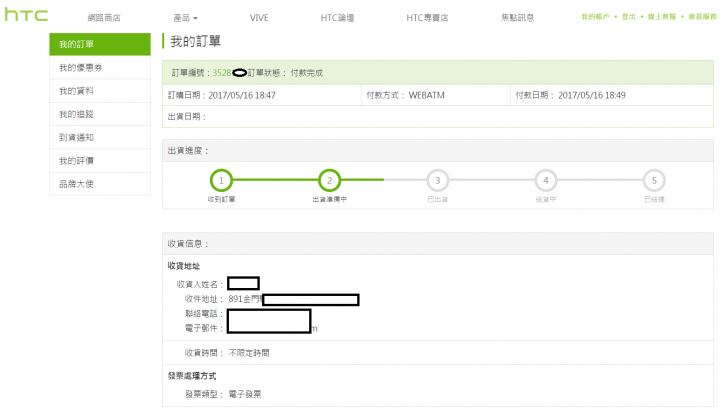Click the 聯絡電話 label
The width and height of the screenshot is (720, 412).
pyautogui.click(x=203, y=314)
